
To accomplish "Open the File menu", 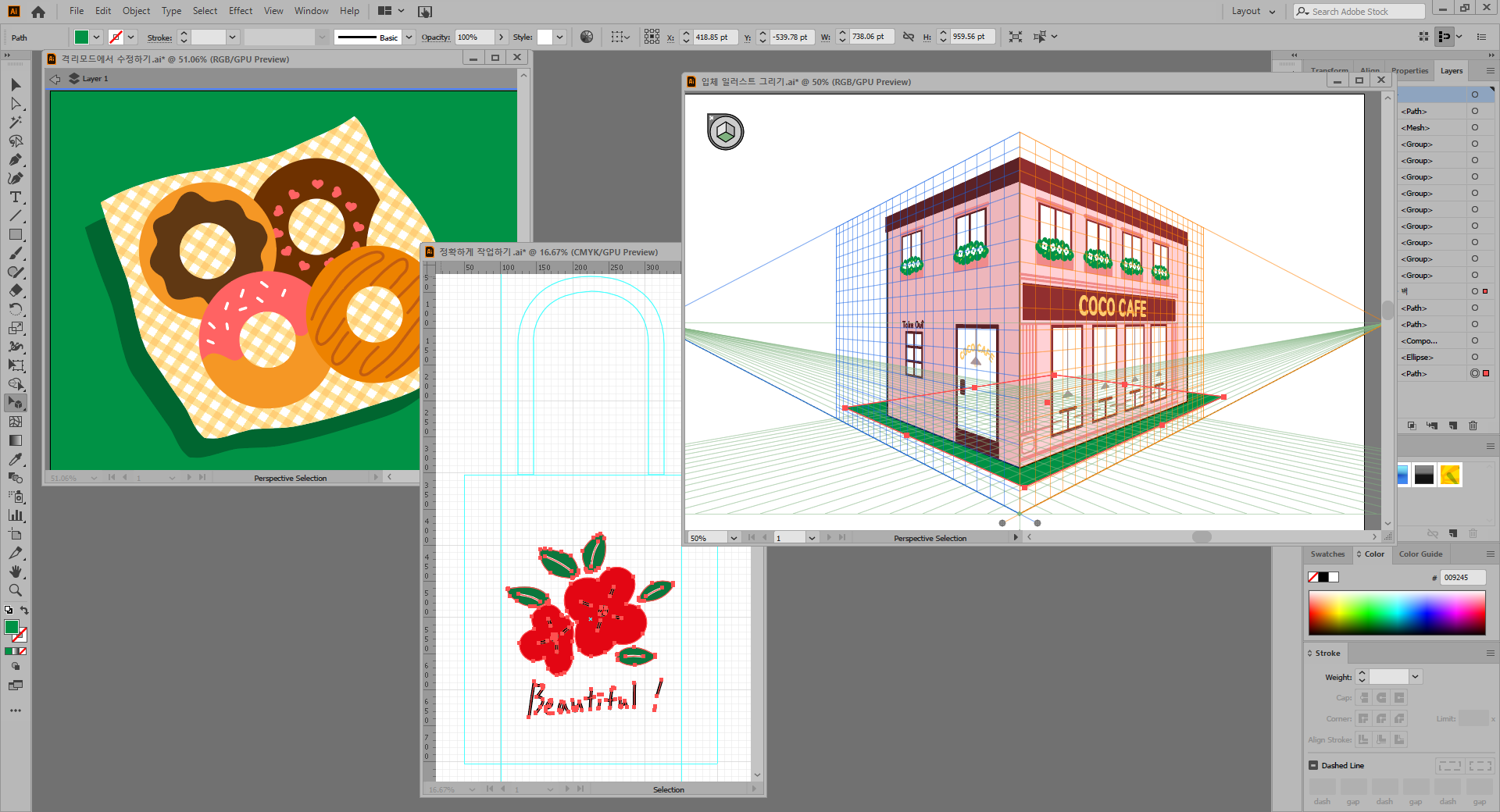I will (77, 11).
